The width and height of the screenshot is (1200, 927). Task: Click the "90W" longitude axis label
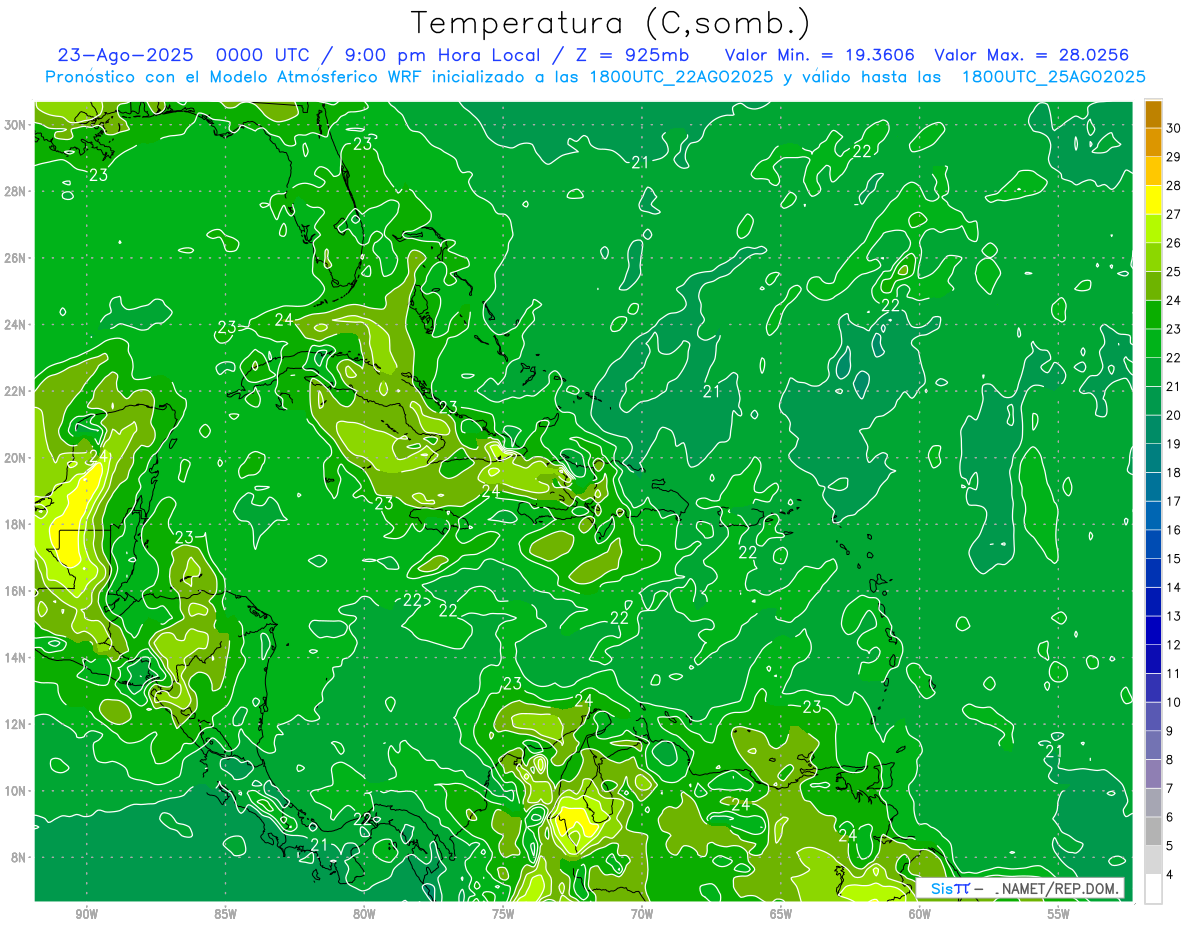tap(86, 914)
